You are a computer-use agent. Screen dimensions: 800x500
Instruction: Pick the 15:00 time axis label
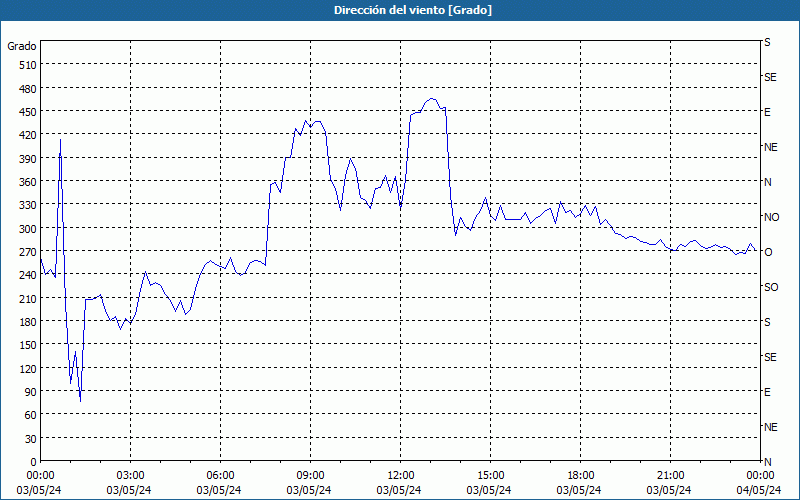click(x=490, y=476)
